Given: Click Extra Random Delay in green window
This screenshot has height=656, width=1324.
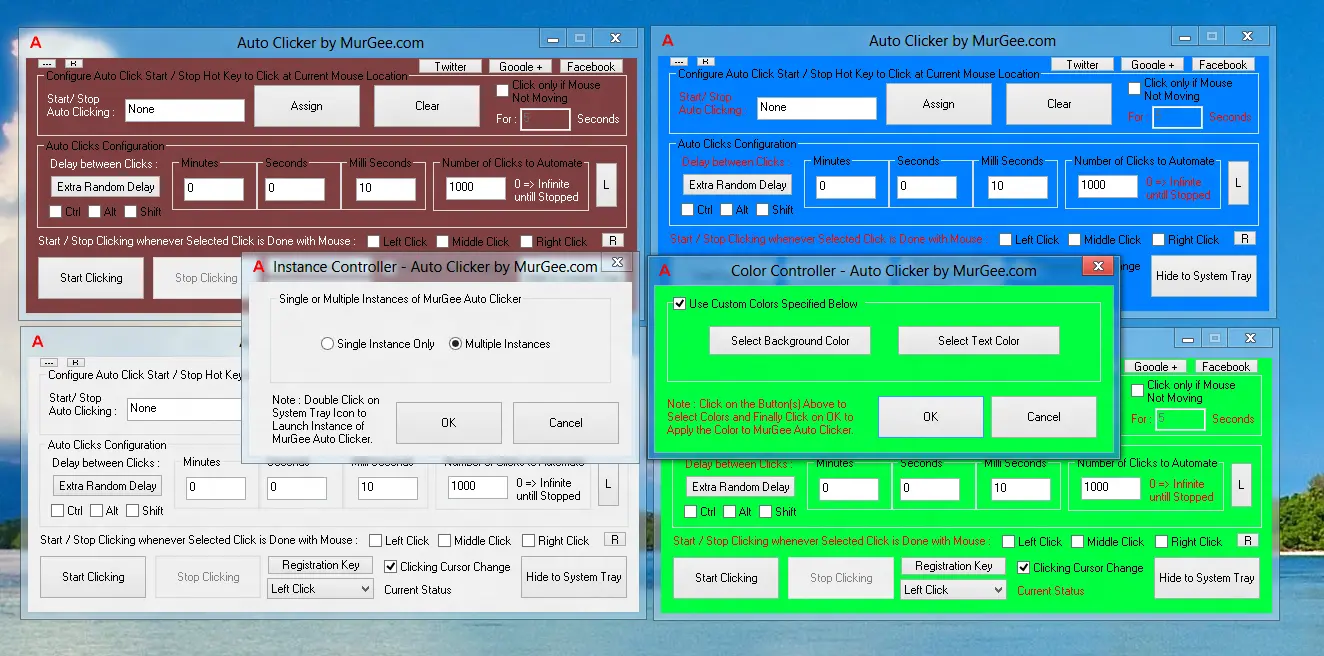Looking at the screenshot, I should [x=741, y=487].
